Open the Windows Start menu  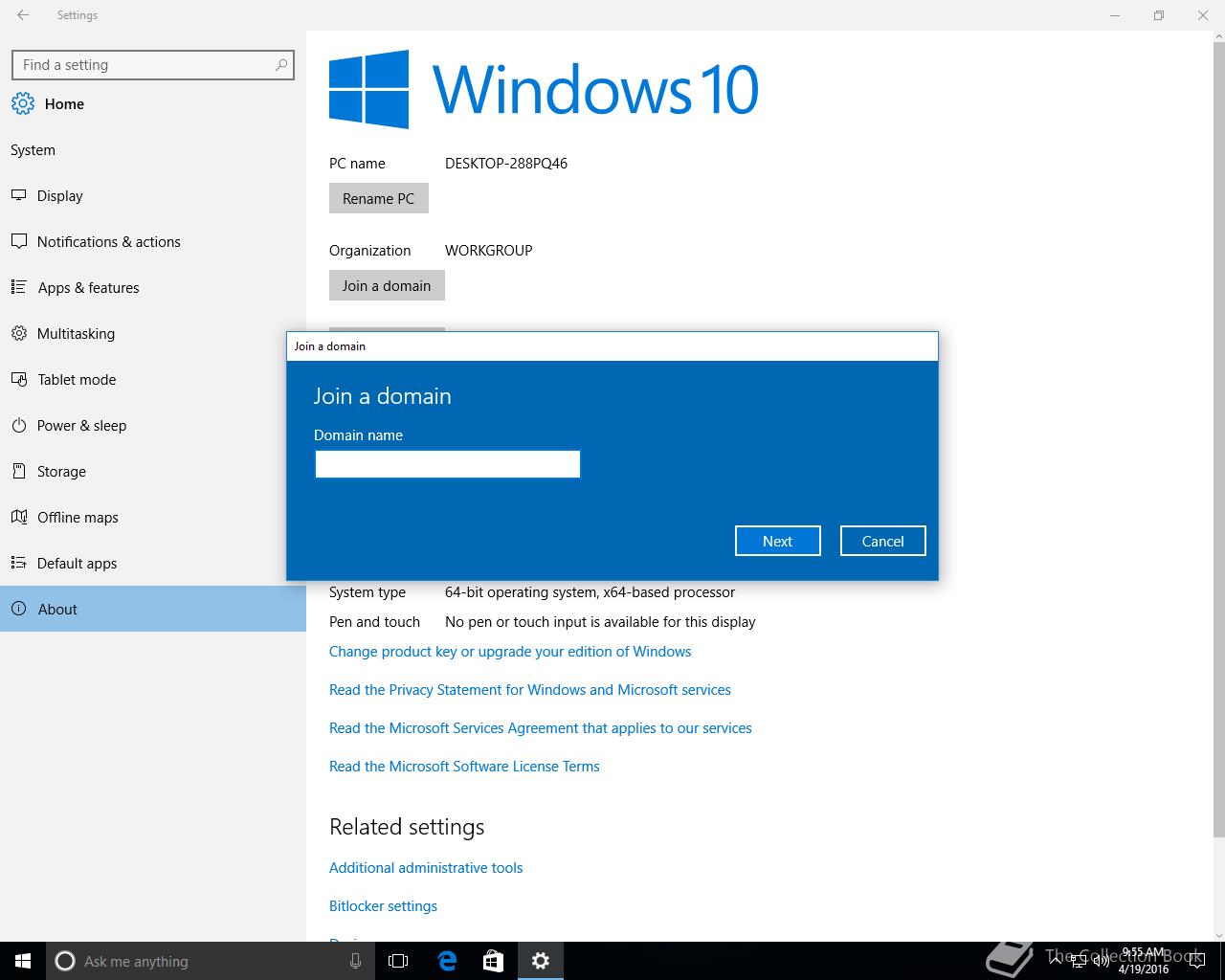coord(23,961)
